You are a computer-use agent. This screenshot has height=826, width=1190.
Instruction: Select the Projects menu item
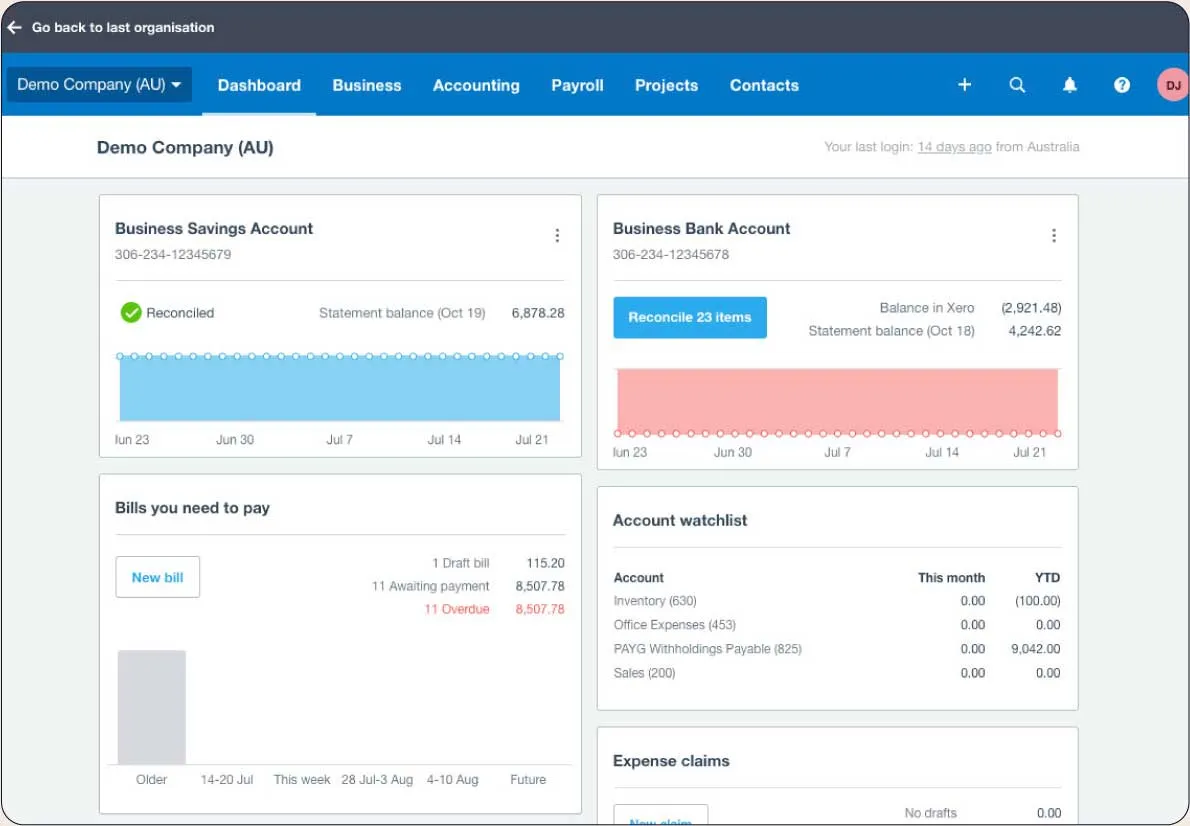666,85
